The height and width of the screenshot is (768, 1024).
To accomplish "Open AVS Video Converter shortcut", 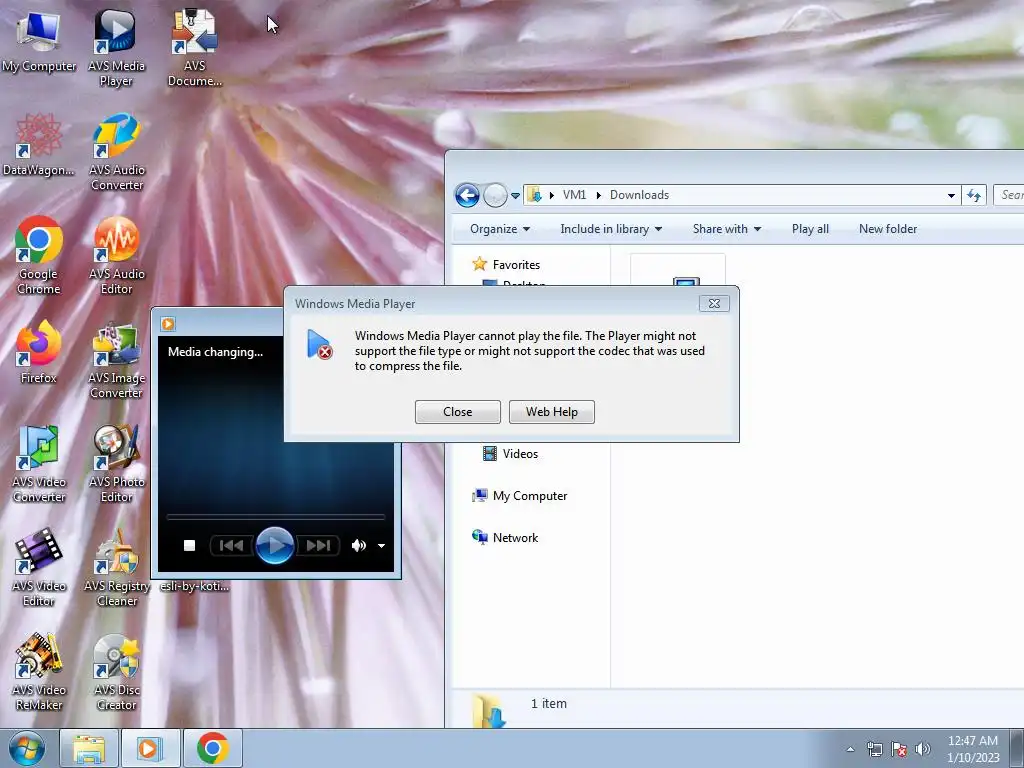I will (39, 464).
